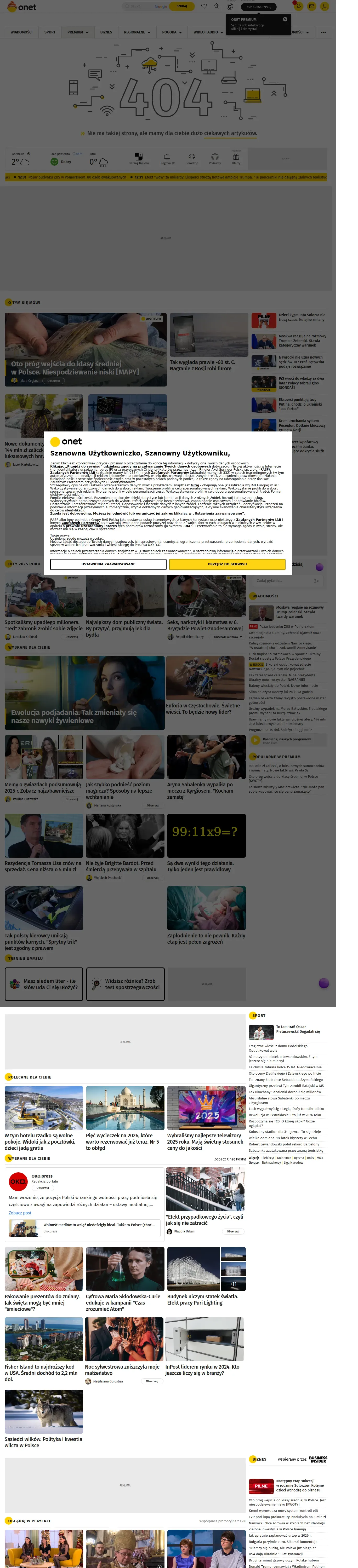Click the yellow SZUKAJ search button
Viewport: 358px width, 1568px height.
(x=181, y=6)
